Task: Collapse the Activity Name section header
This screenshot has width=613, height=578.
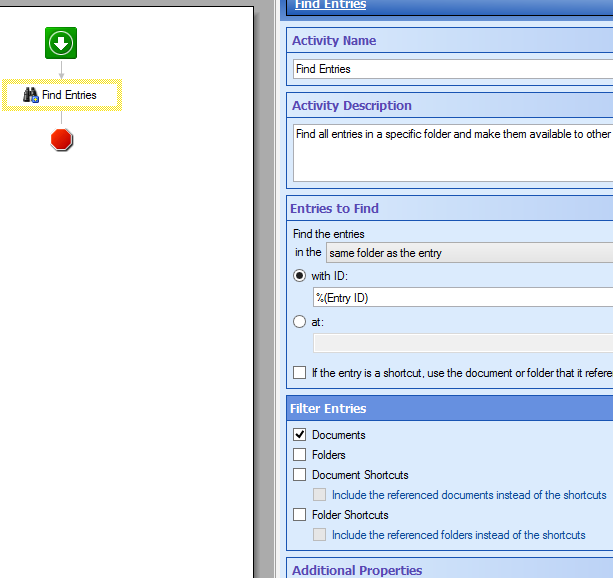Action: [450, 41]
